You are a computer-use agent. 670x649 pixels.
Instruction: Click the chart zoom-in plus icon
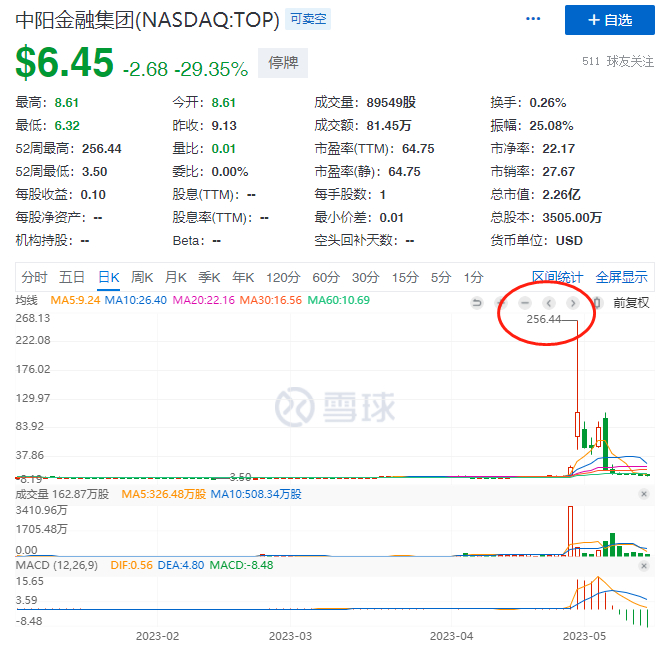(501, 303)
